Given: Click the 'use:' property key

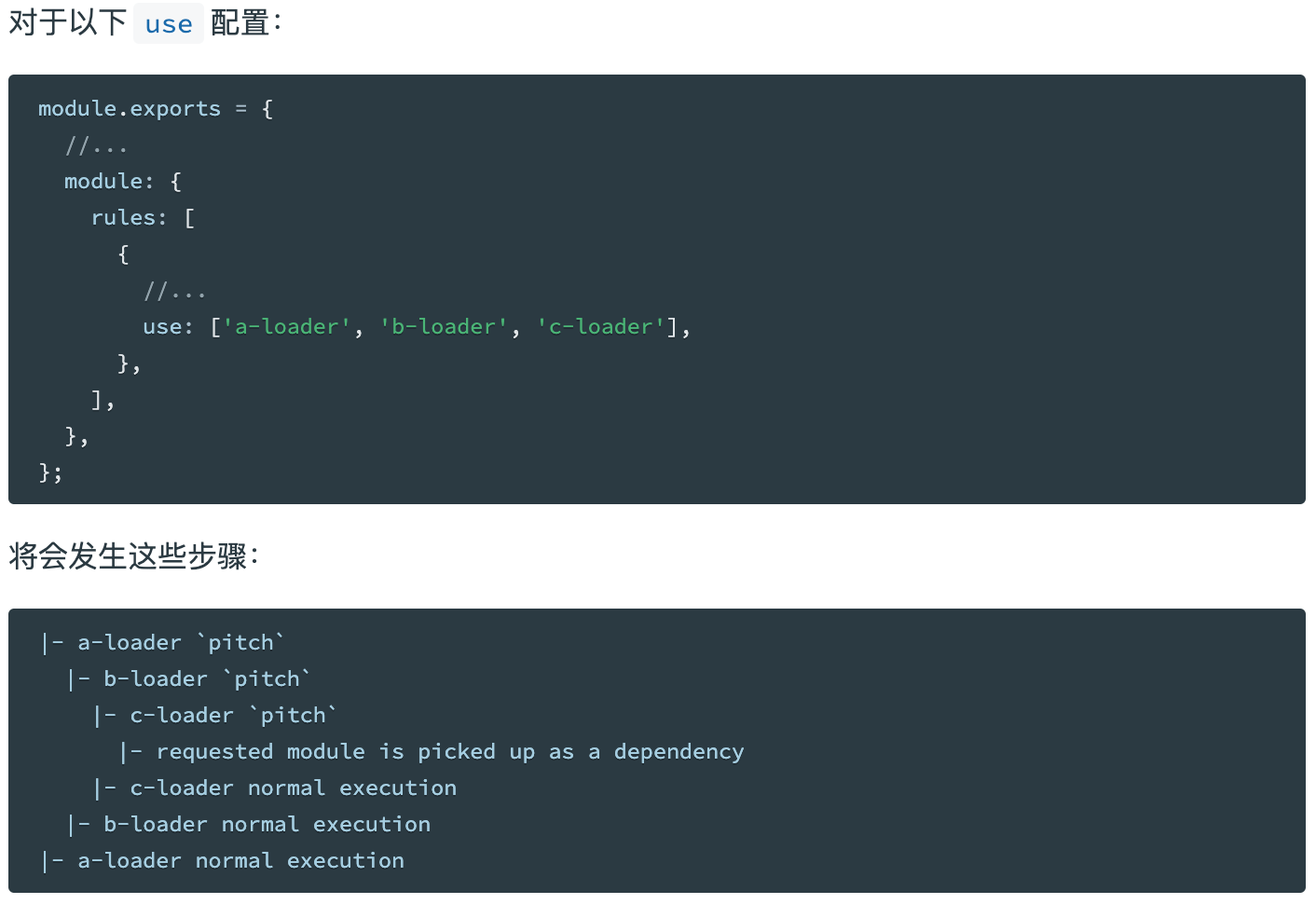Looking at the screenshot, I should (x=169, y=327).
